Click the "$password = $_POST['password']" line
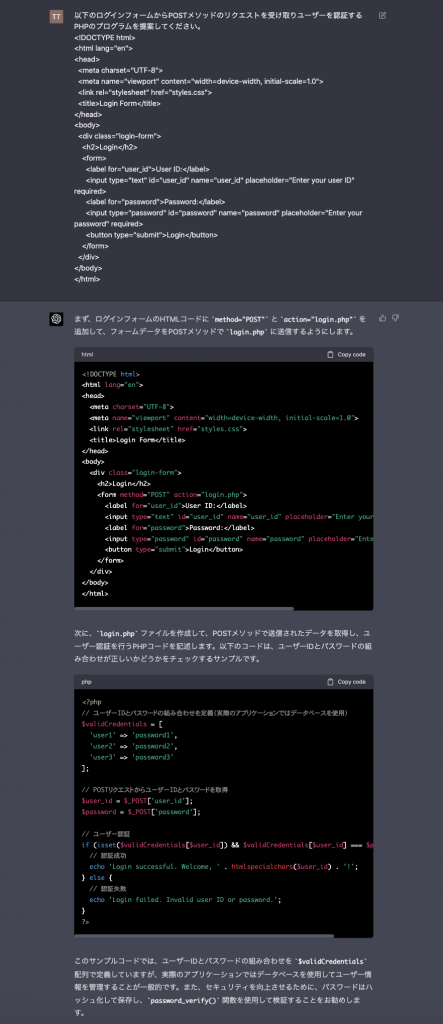 tap(140, 812)
